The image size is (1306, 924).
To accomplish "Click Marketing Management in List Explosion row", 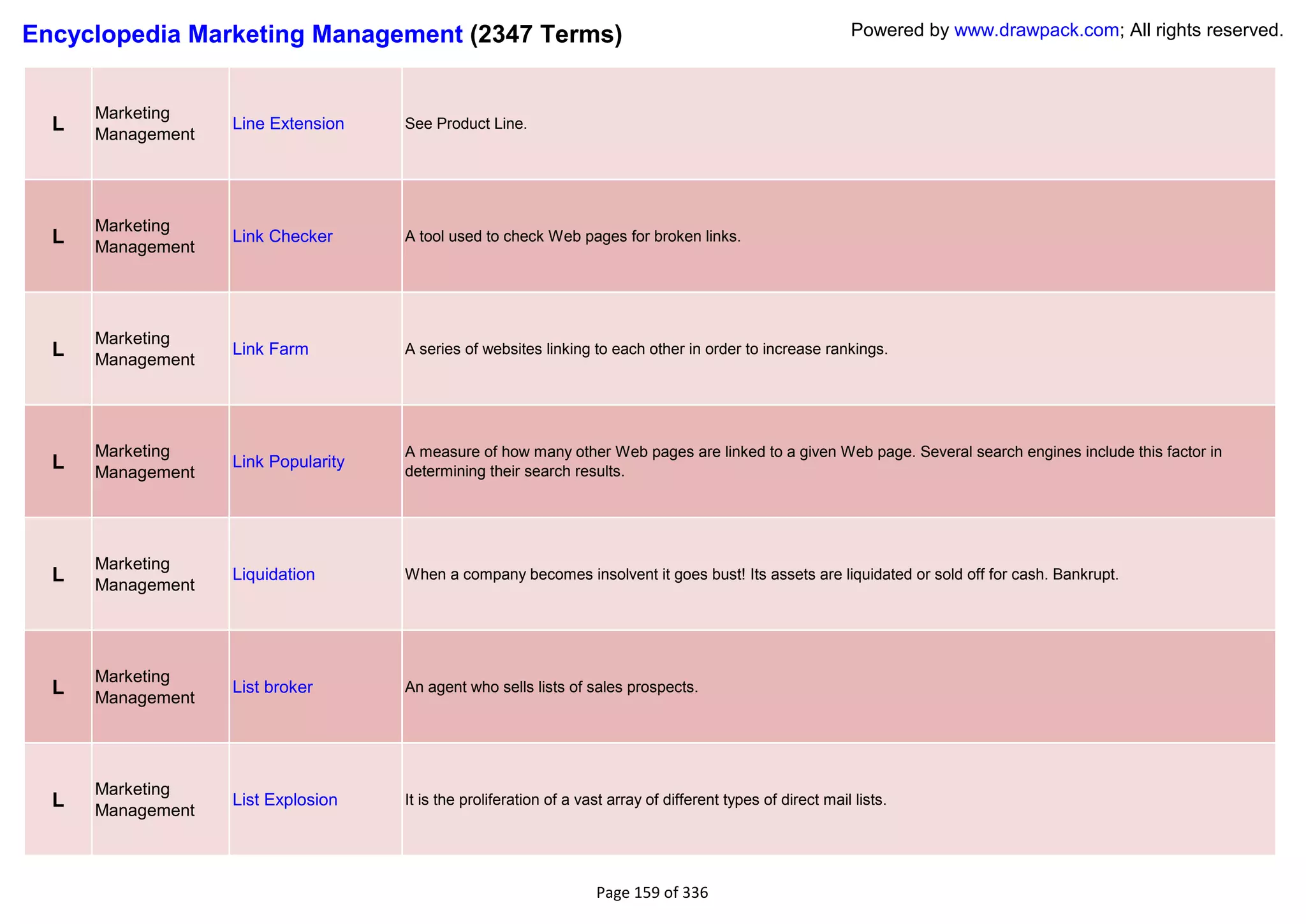I will click(145, 800).
